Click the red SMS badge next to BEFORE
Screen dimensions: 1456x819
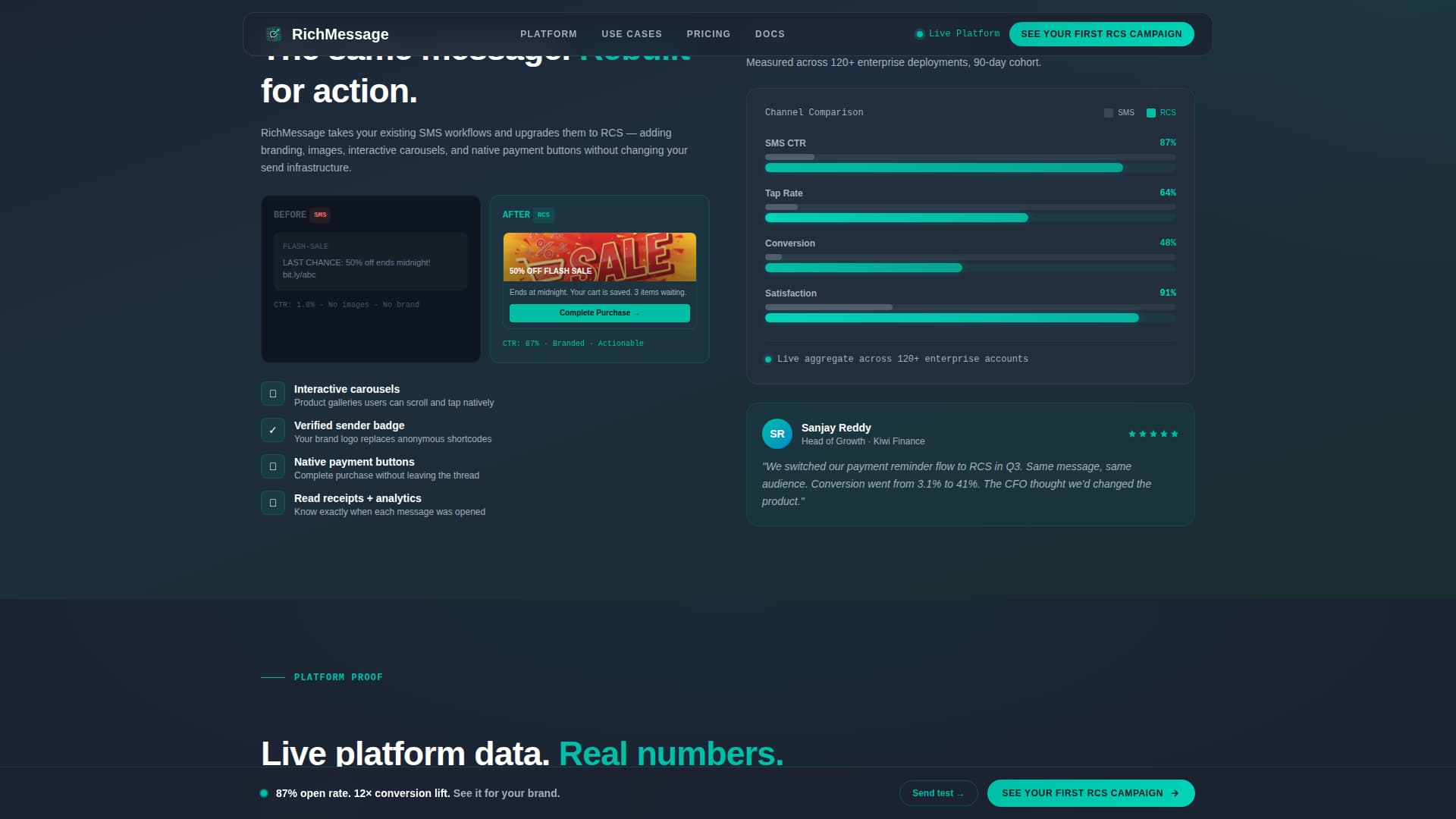click(320, 215)
